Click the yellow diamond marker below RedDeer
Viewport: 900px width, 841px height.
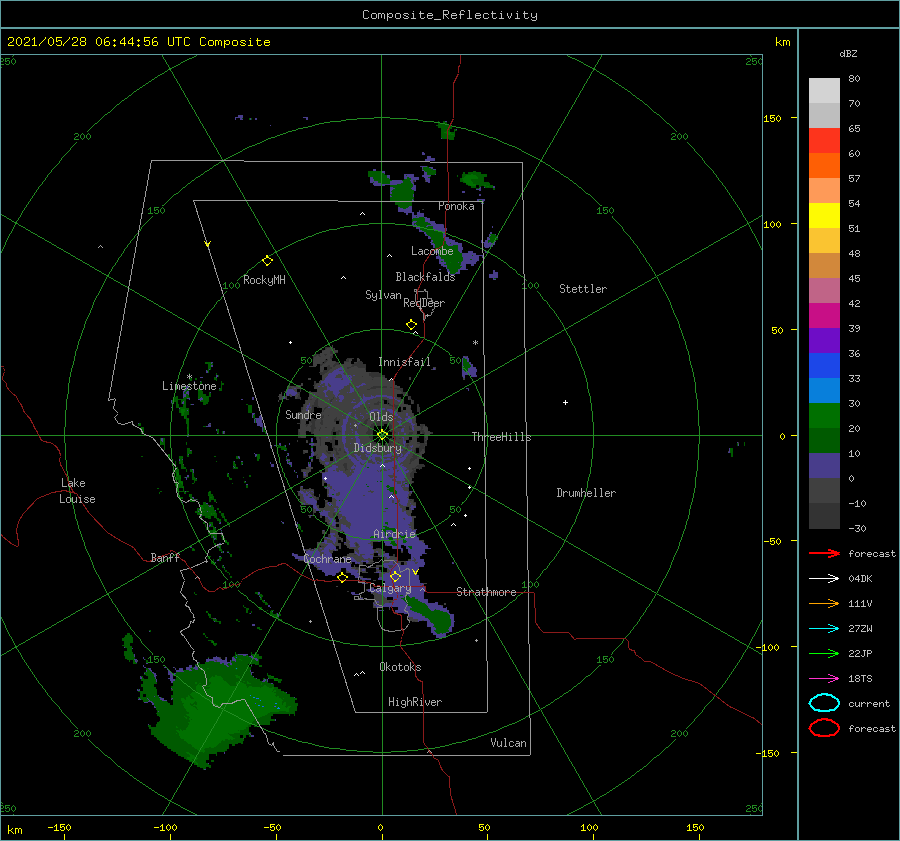pyautogui.click(x=411, y=325)
